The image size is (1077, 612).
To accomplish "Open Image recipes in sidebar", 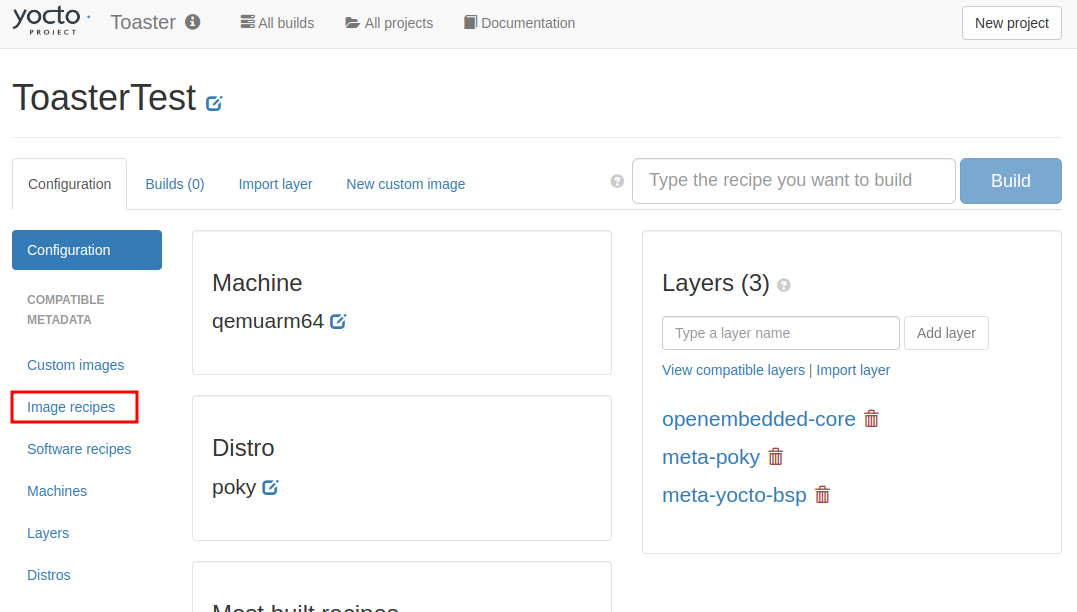I will [71, 407].
